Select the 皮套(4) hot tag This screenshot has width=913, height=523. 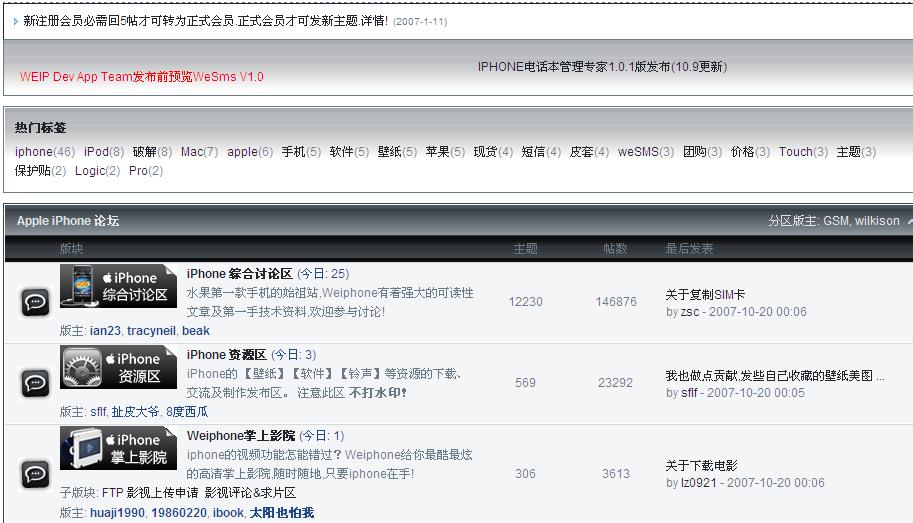click(x=589, y=151)
